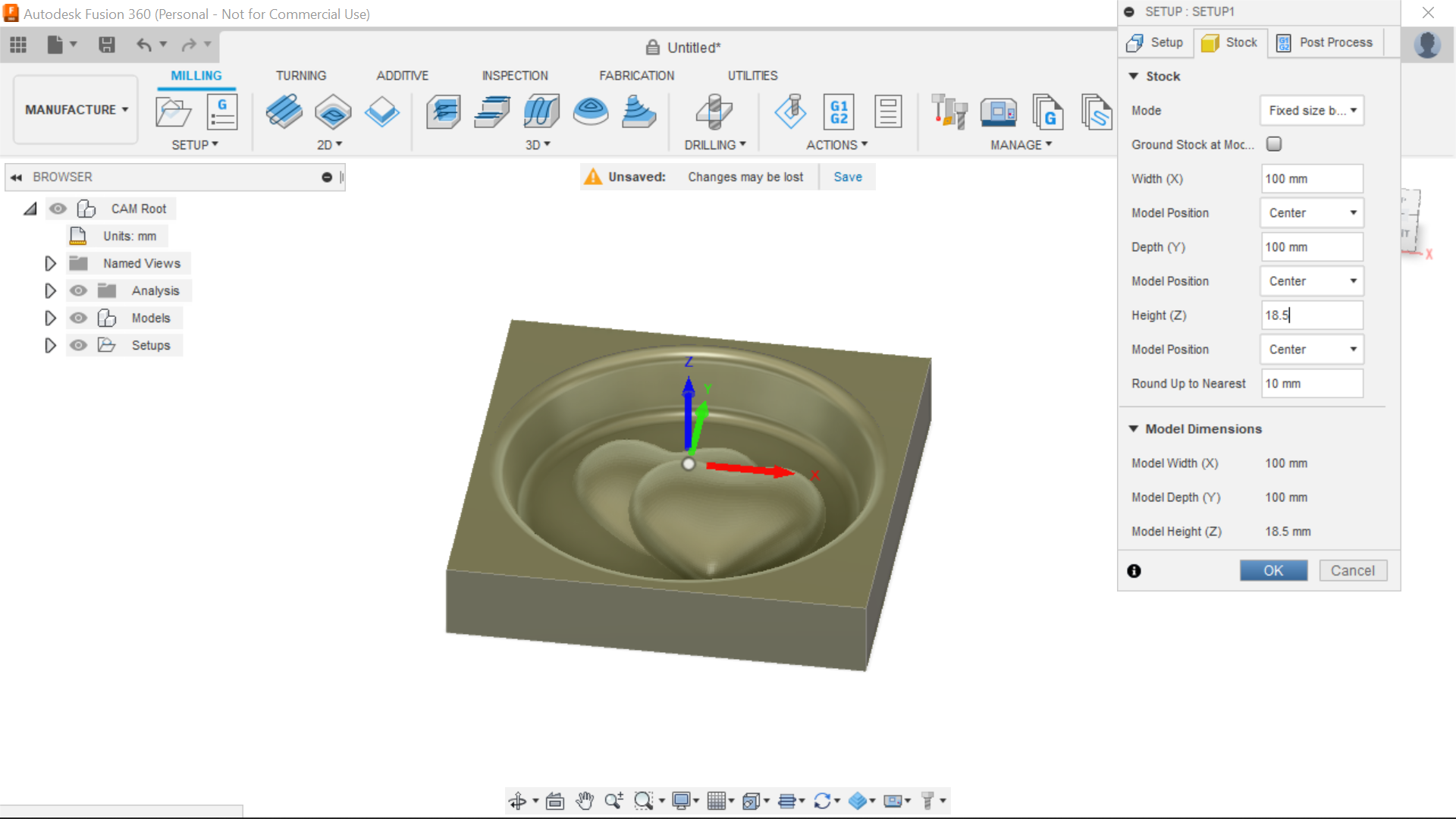1456x819 pixels.
Task: Click the Simulate action icon
Action: [791, 111]
